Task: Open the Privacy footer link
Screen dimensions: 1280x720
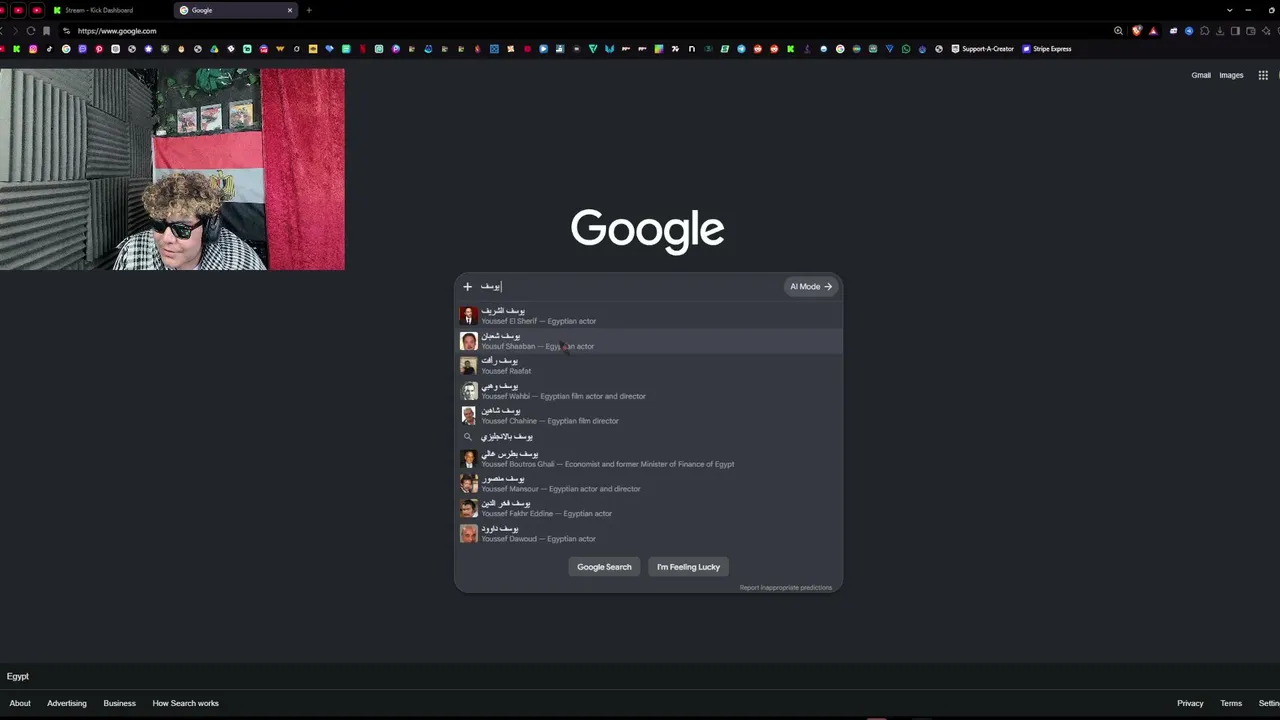Action: pos(1190,703)
